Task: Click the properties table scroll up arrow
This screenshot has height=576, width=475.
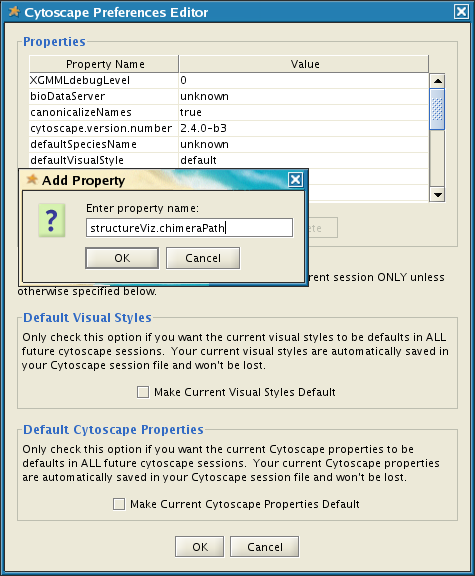Action: [437, 81]
